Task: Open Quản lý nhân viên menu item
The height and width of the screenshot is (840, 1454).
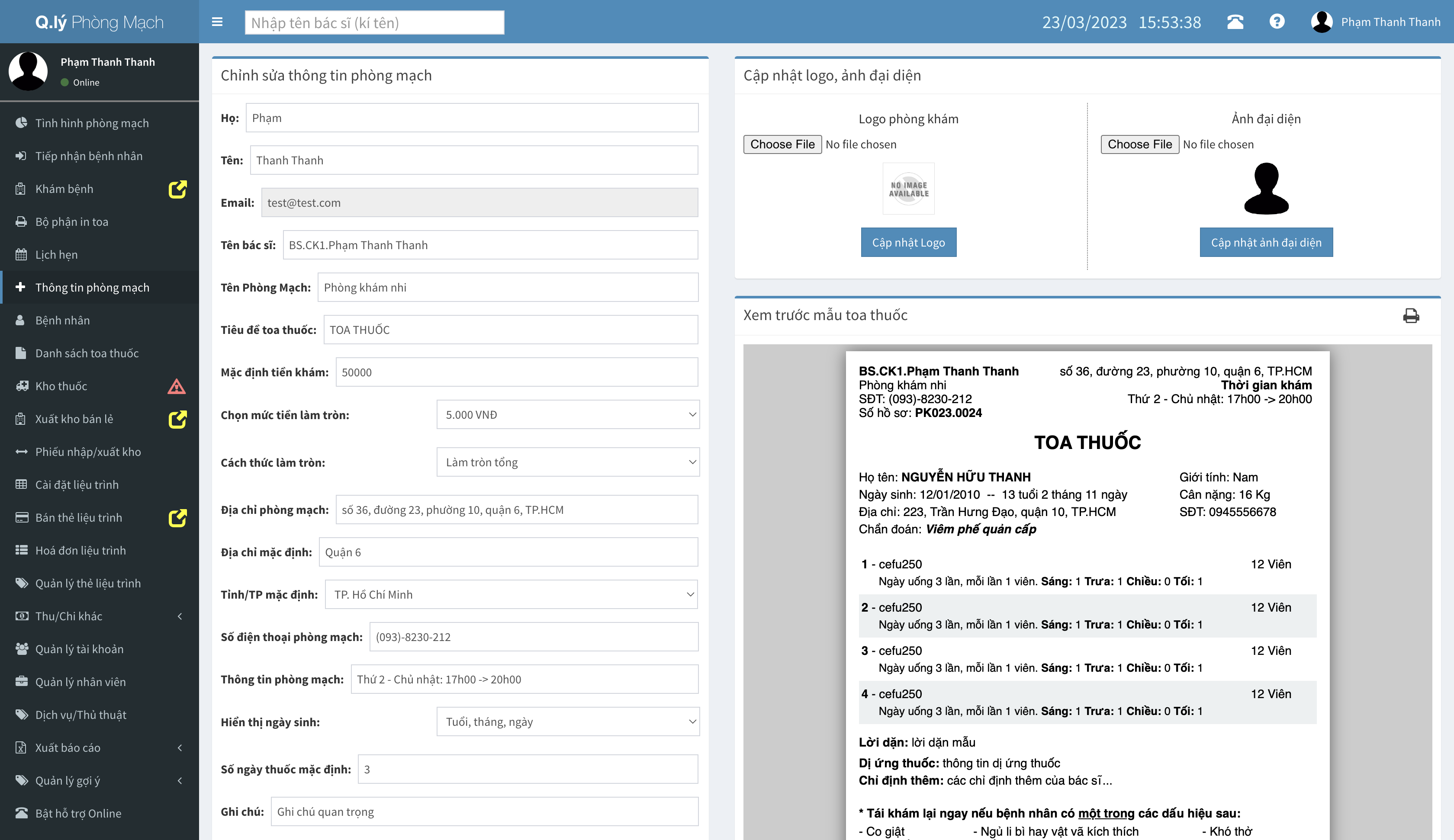Action: [99, 682]
